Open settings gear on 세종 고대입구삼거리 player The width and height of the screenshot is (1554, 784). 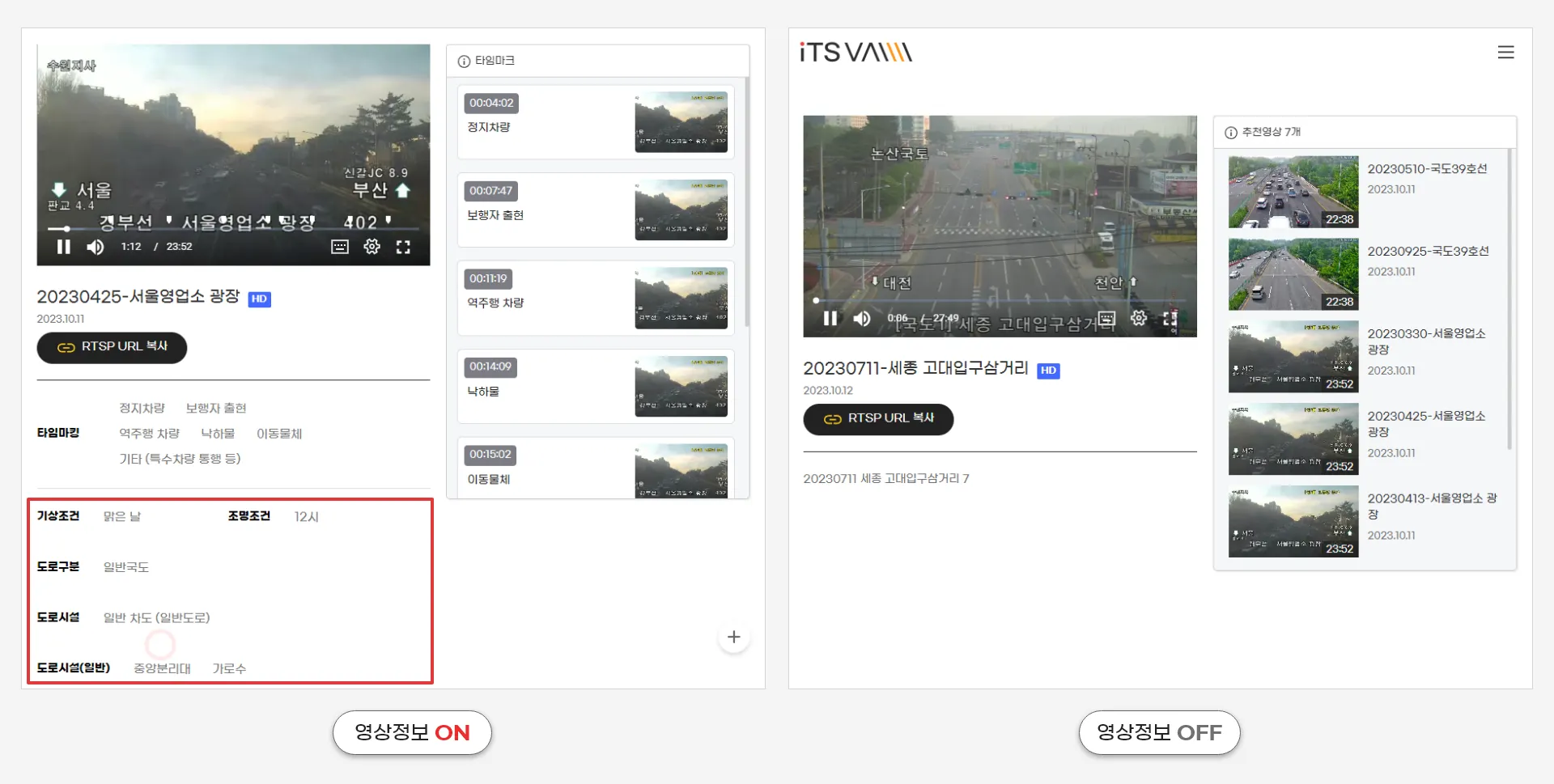[1139, 318]
